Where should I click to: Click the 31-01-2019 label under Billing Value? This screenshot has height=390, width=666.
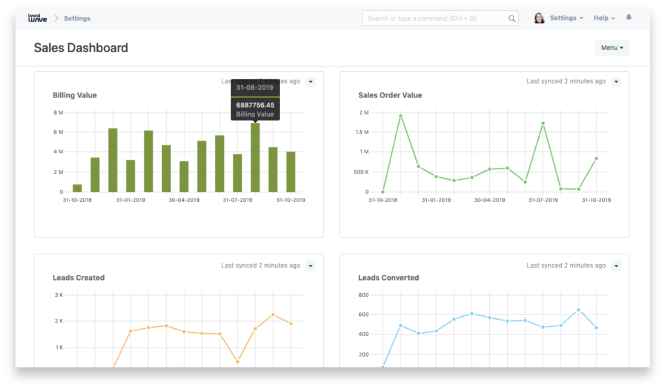tap(131, 200)
